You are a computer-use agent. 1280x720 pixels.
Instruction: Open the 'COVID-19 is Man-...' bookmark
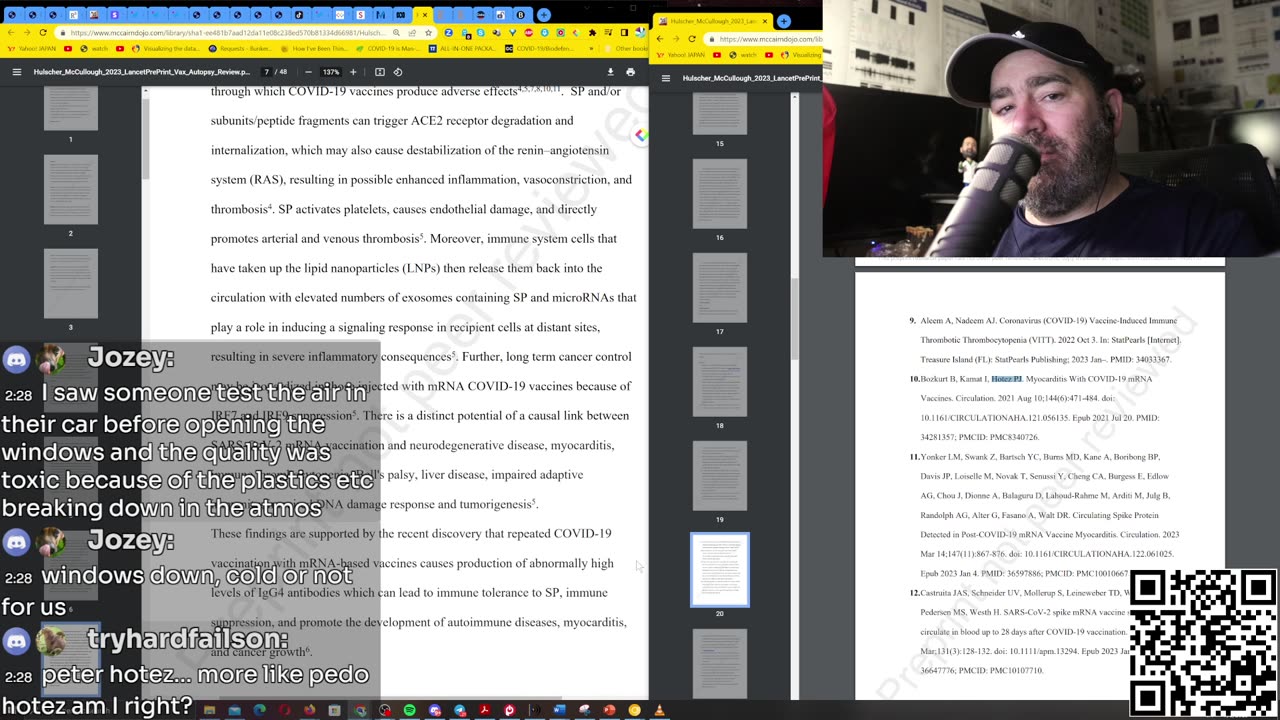(388, 48)
